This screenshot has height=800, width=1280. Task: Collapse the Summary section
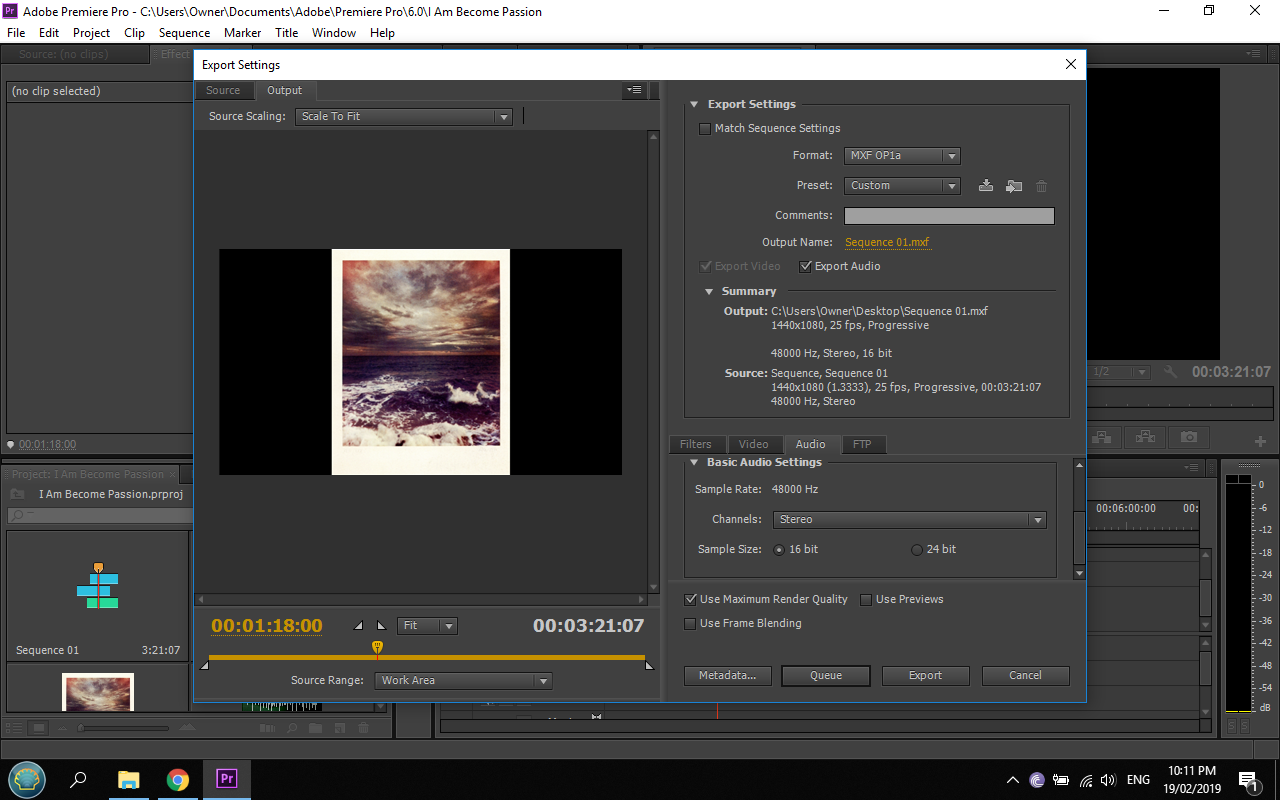point(709,292)
